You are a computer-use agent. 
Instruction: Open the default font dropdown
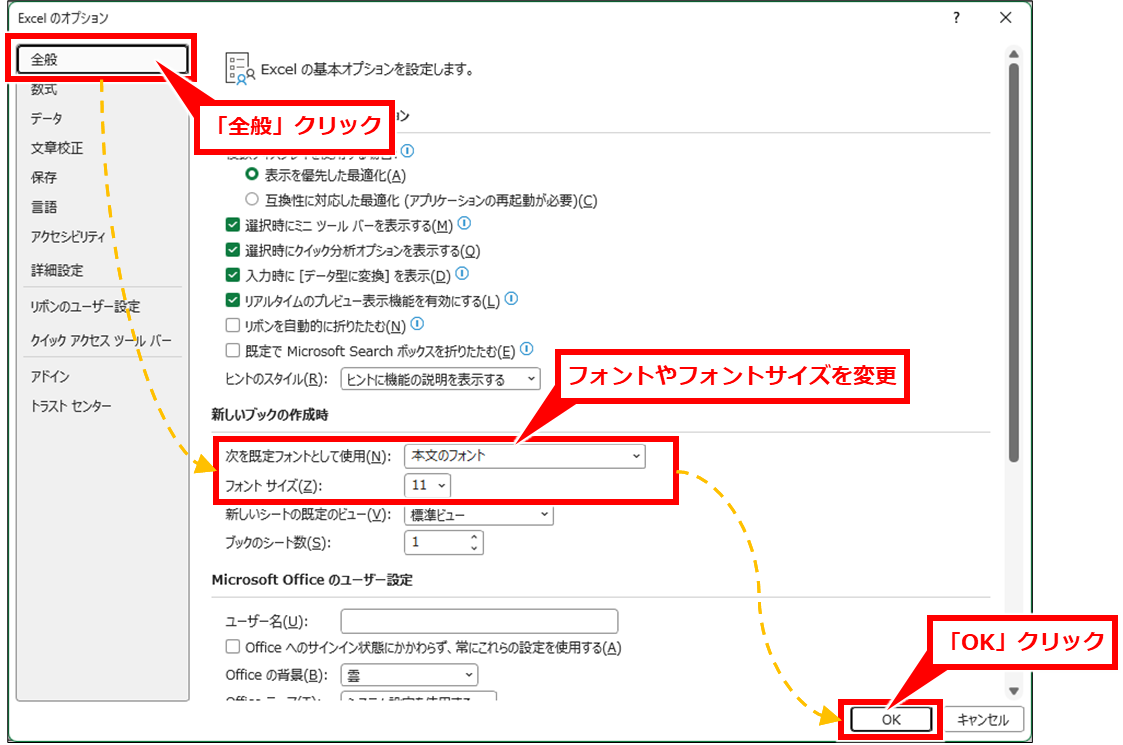525,456
